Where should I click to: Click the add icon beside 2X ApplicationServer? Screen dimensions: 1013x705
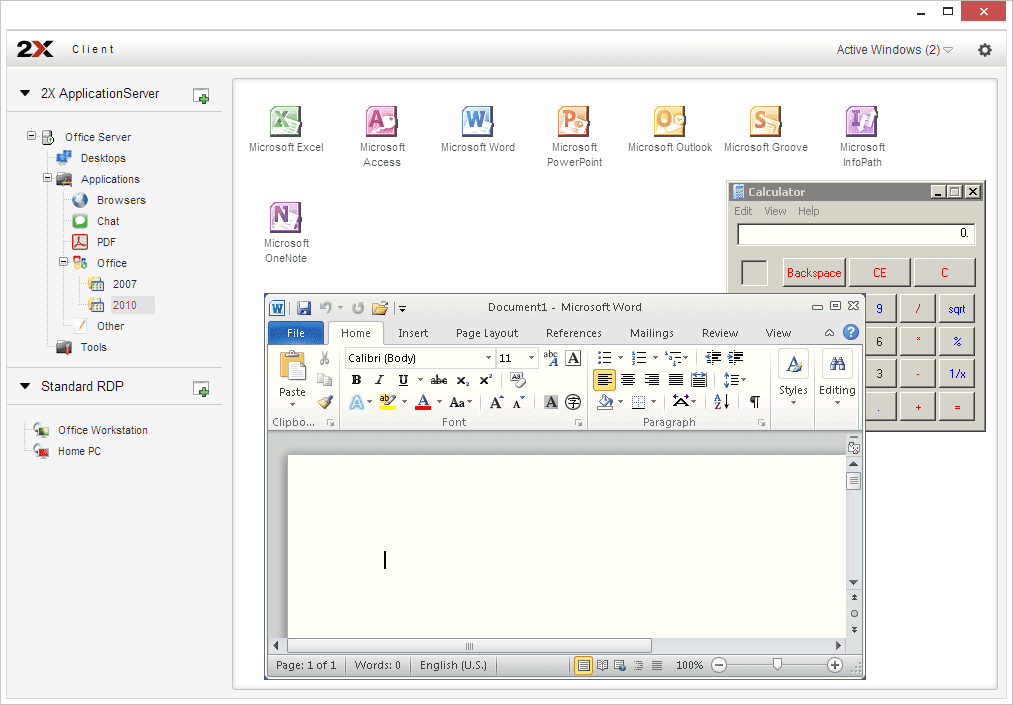201,96
